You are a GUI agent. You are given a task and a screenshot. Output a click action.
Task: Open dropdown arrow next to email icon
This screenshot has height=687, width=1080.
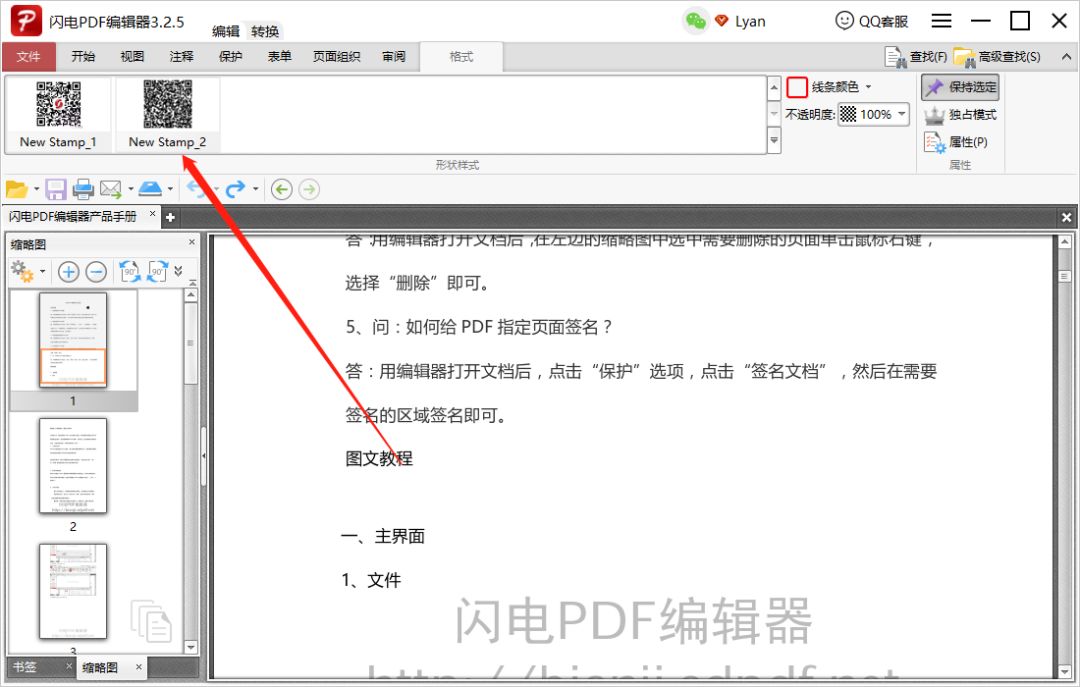pos(129,189)
